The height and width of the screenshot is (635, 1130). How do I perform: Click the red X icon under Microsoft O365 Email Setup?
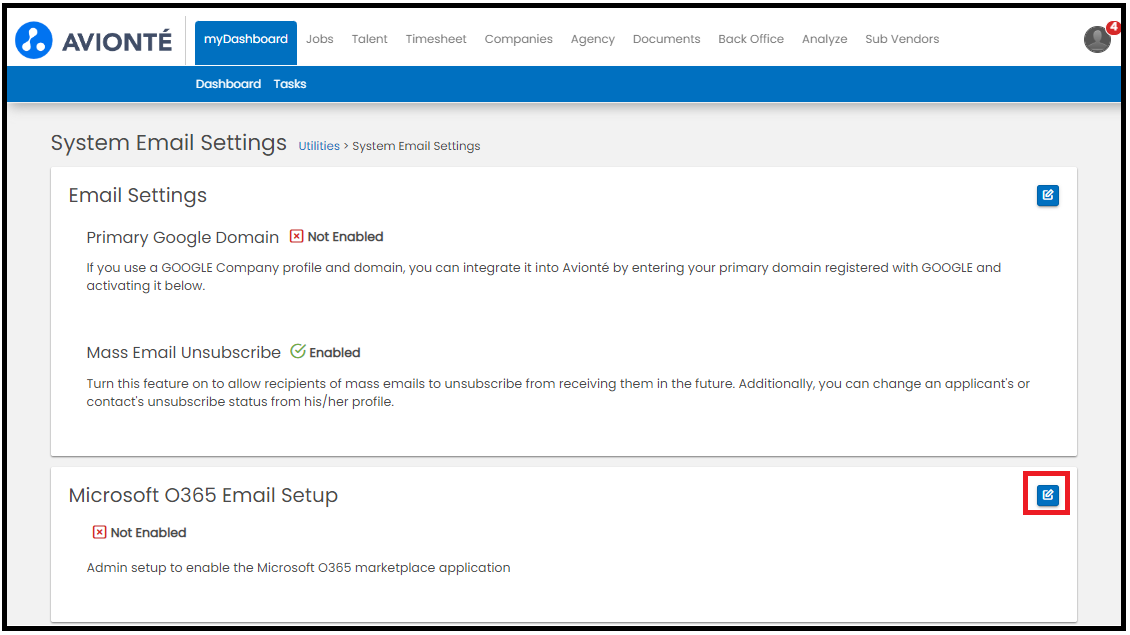click(x=99, y=533)
